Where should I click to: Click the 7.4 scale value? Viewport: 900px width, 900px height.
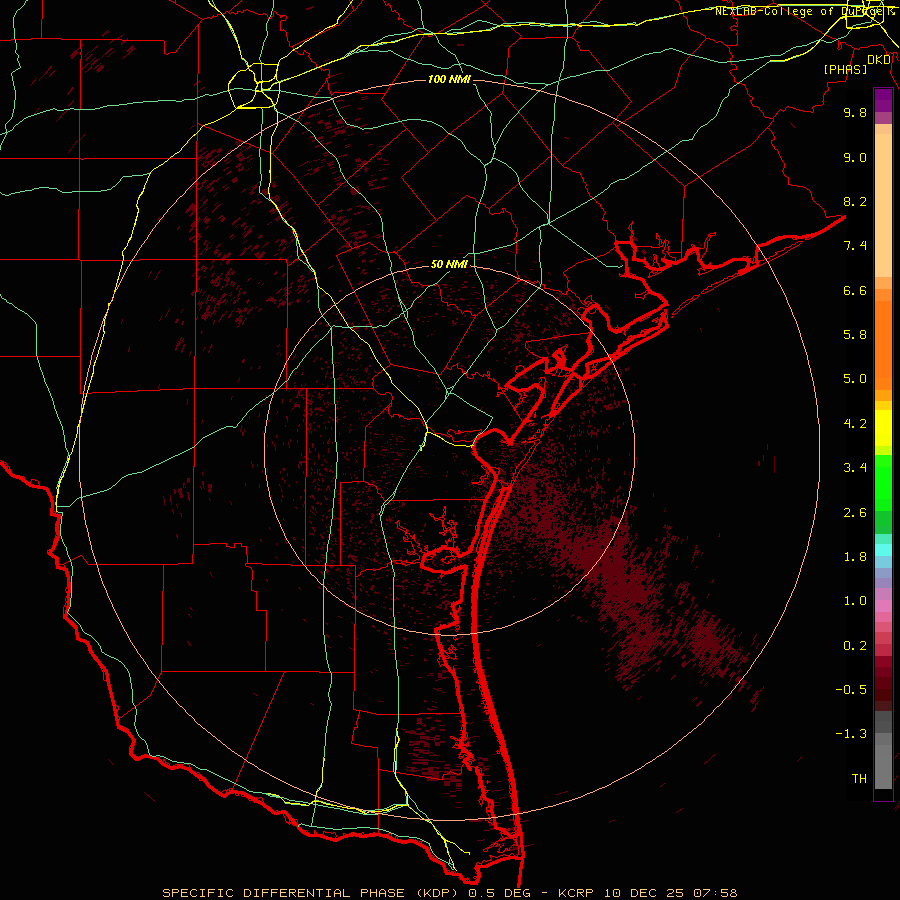click(x=855, y=246)
